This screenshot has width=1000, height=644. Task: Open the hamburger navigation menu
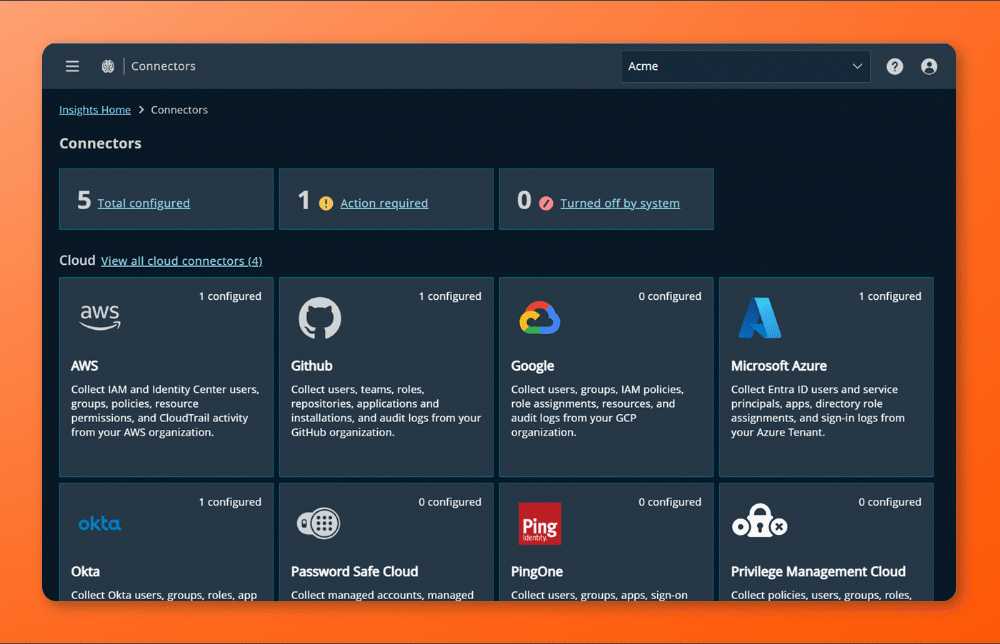tap(72, 66)
